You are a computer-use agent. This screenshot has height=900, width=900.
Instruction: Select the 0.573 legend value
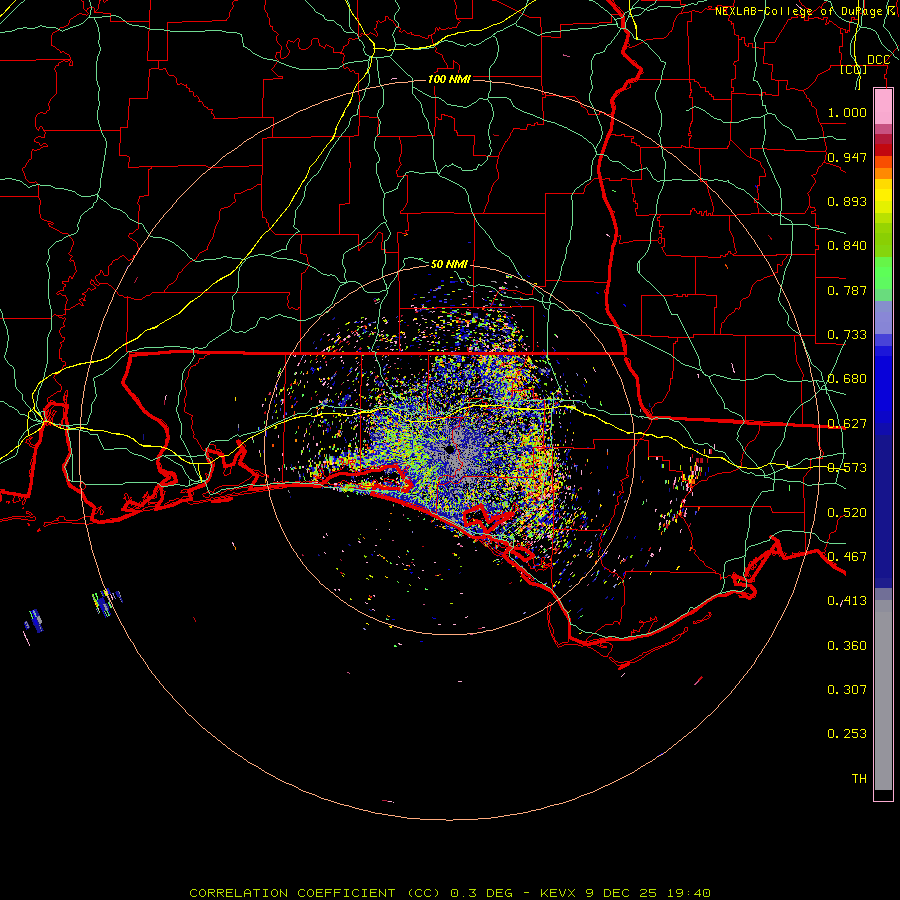coord(847,468)
